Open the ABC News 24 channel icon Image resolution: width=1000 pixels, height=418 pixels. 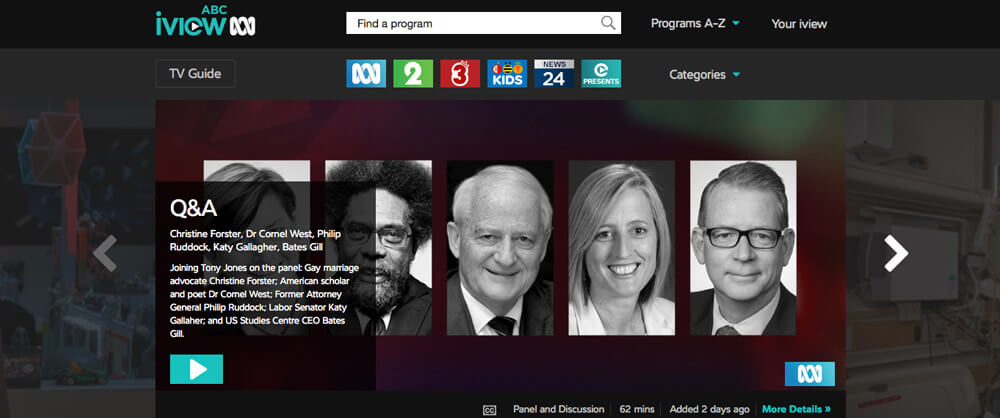554,73
